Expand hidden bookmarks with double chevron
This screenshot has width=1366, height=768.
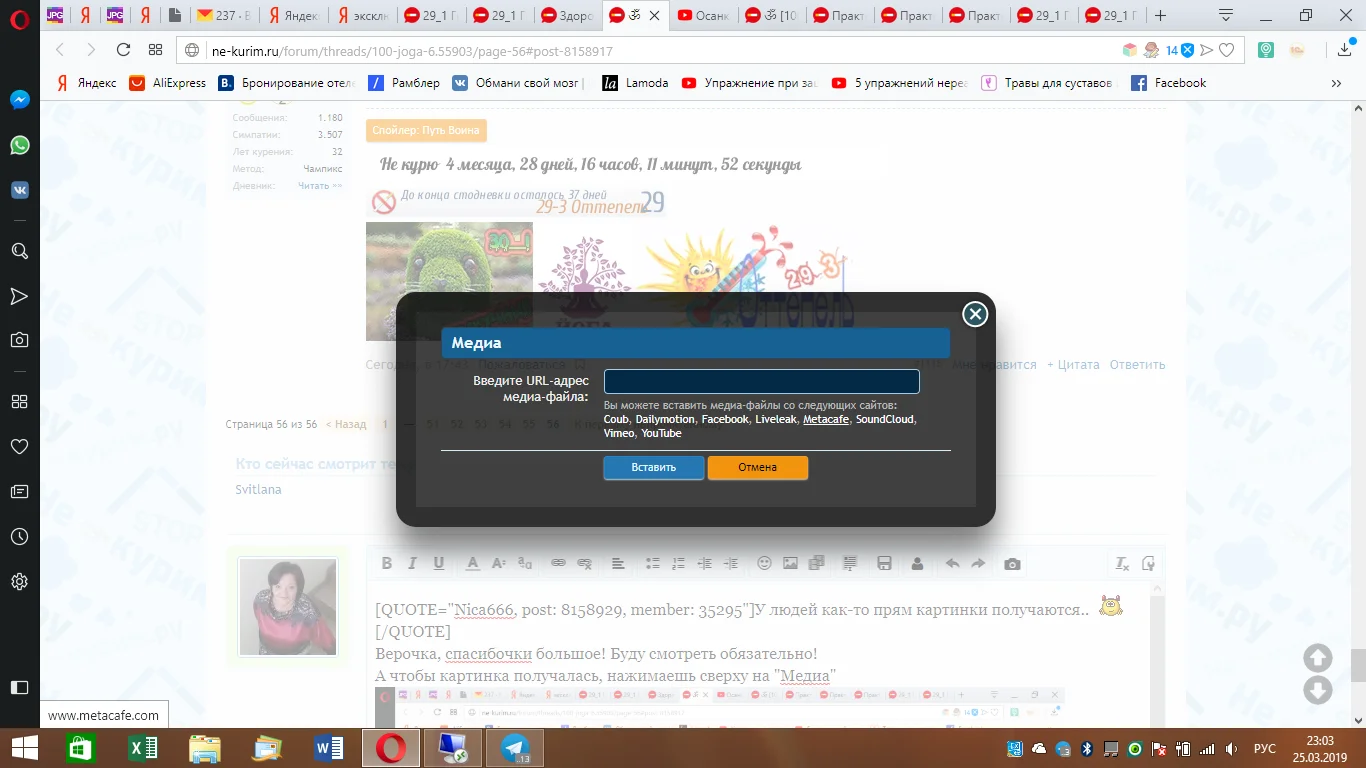click(x=1336, y=83)
